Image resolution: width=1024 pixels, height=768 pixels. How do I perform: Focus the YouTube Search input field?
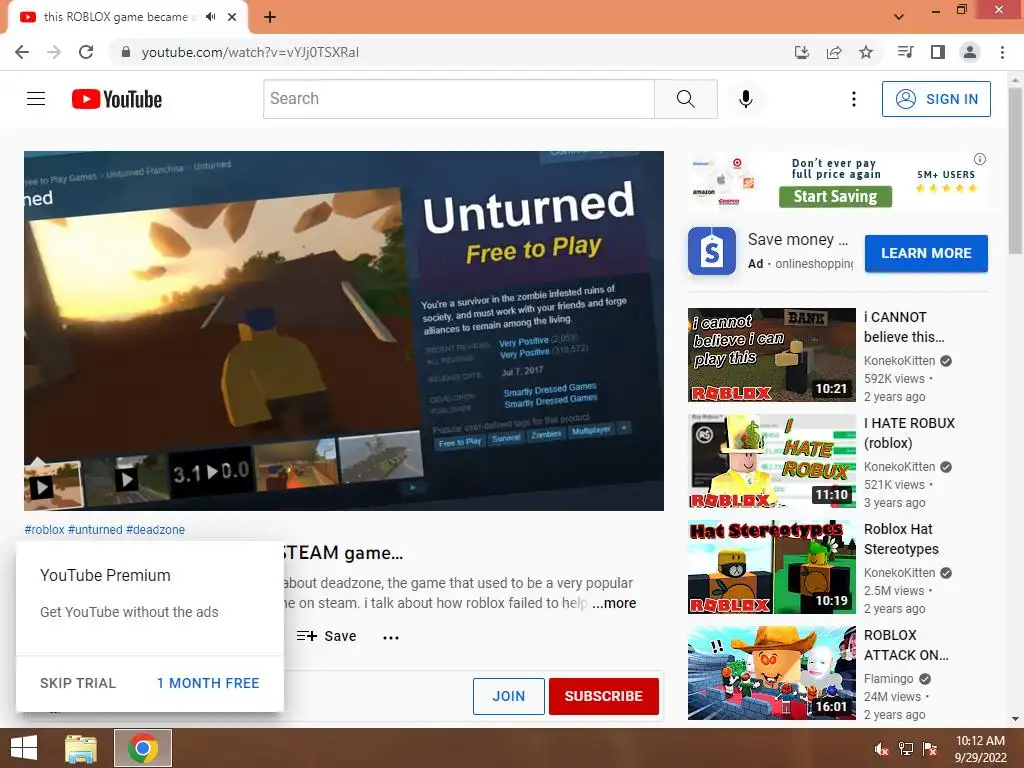click(459, 99)
